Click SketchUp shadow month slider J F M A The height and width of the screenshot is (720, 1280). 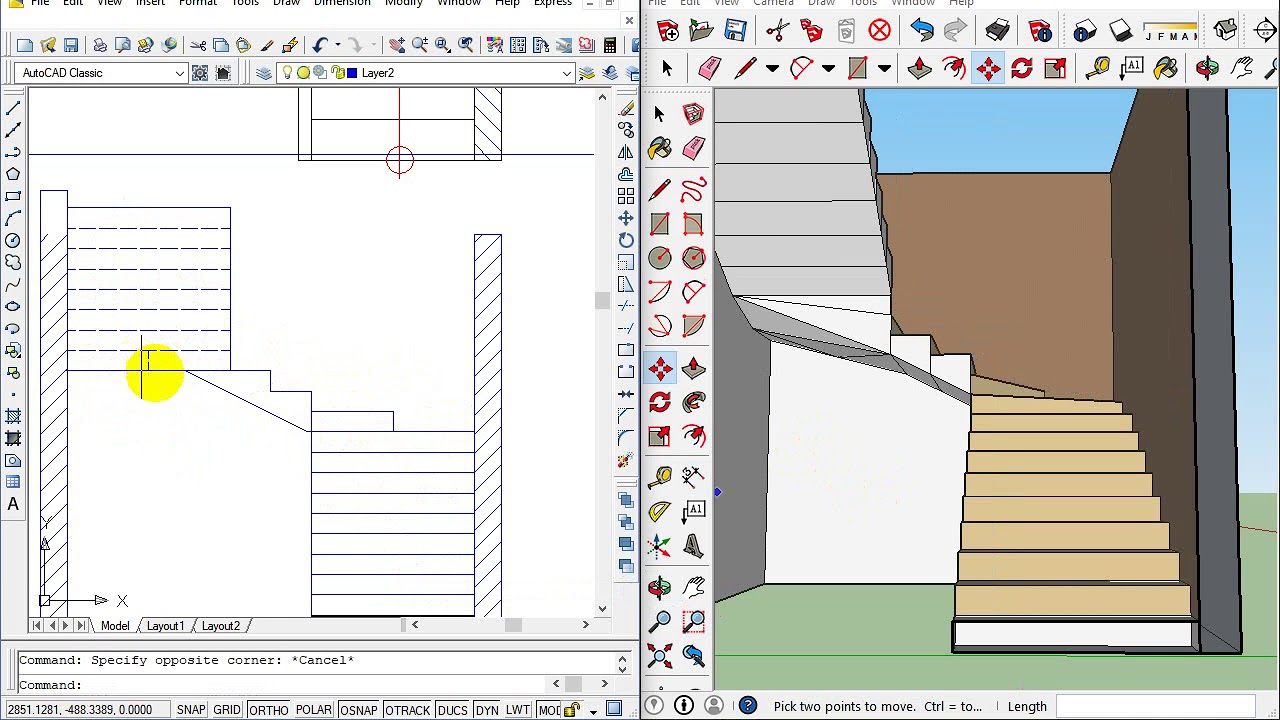pyautogui.click(x=1170, y=32)
